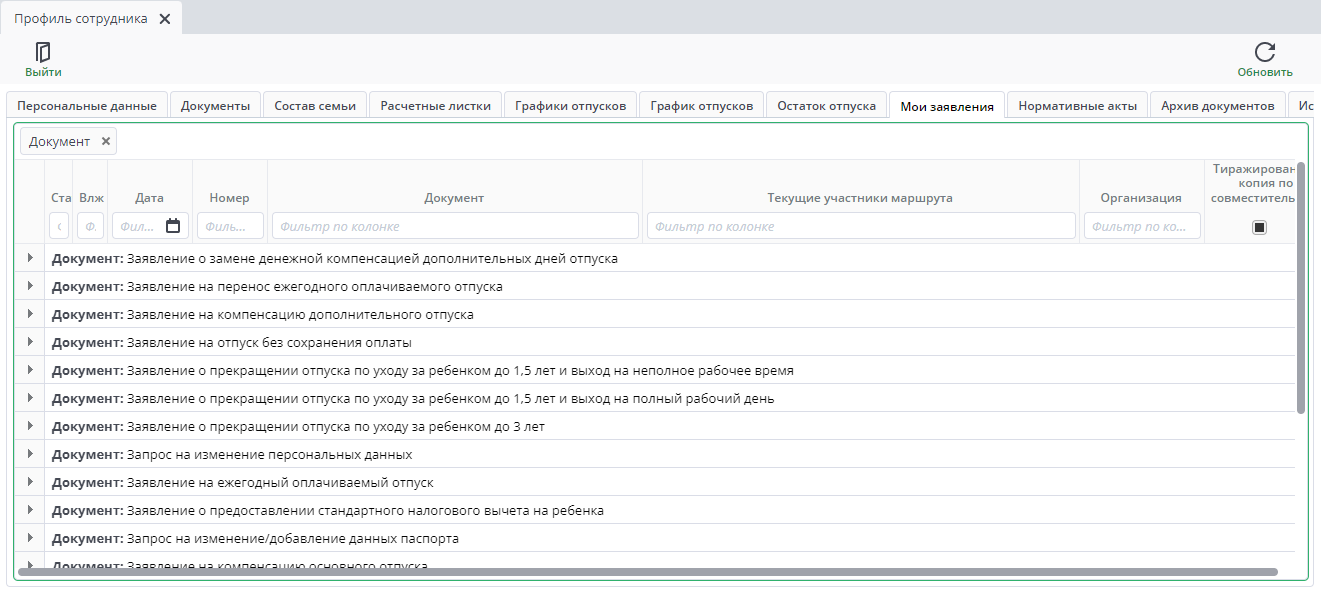1322x607 pixels.
Task: Expand the group Заявление на перенос ежегодного оплачиваемого отпуска
Action: click(x=30, y=286)
